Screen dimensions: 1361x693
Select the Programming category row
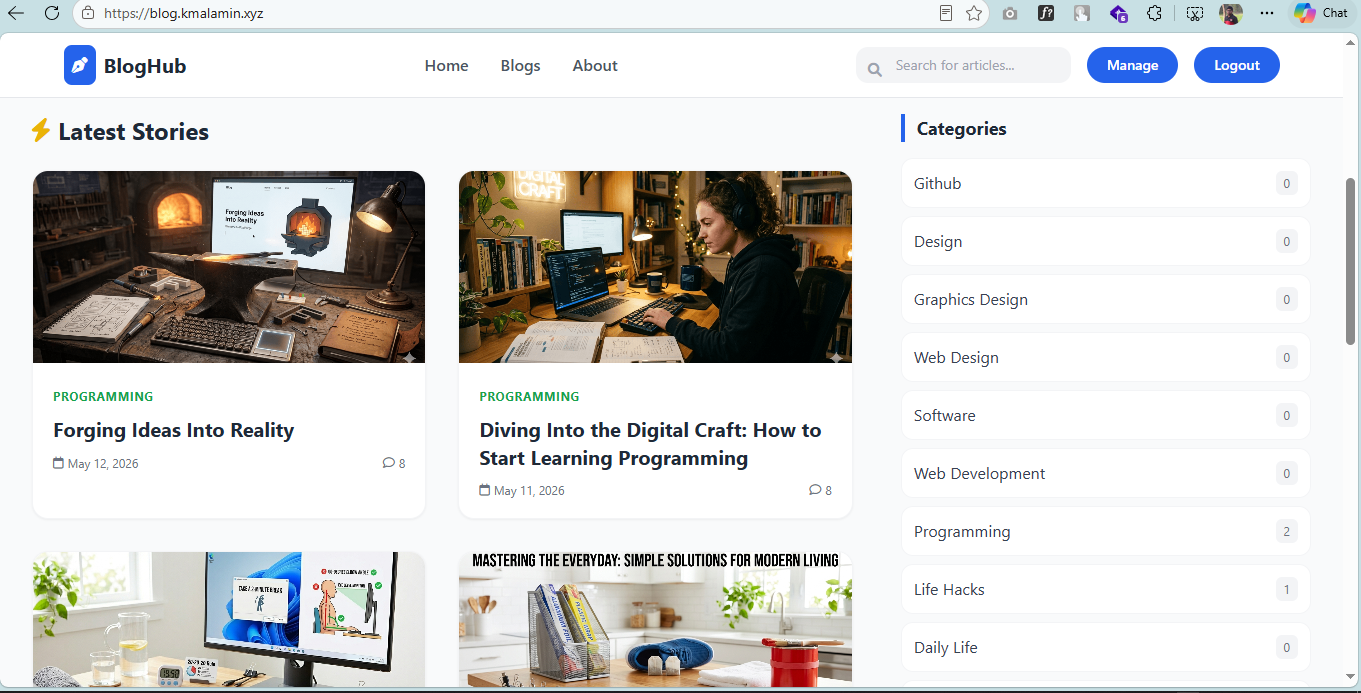click(x=1106, y=531)
